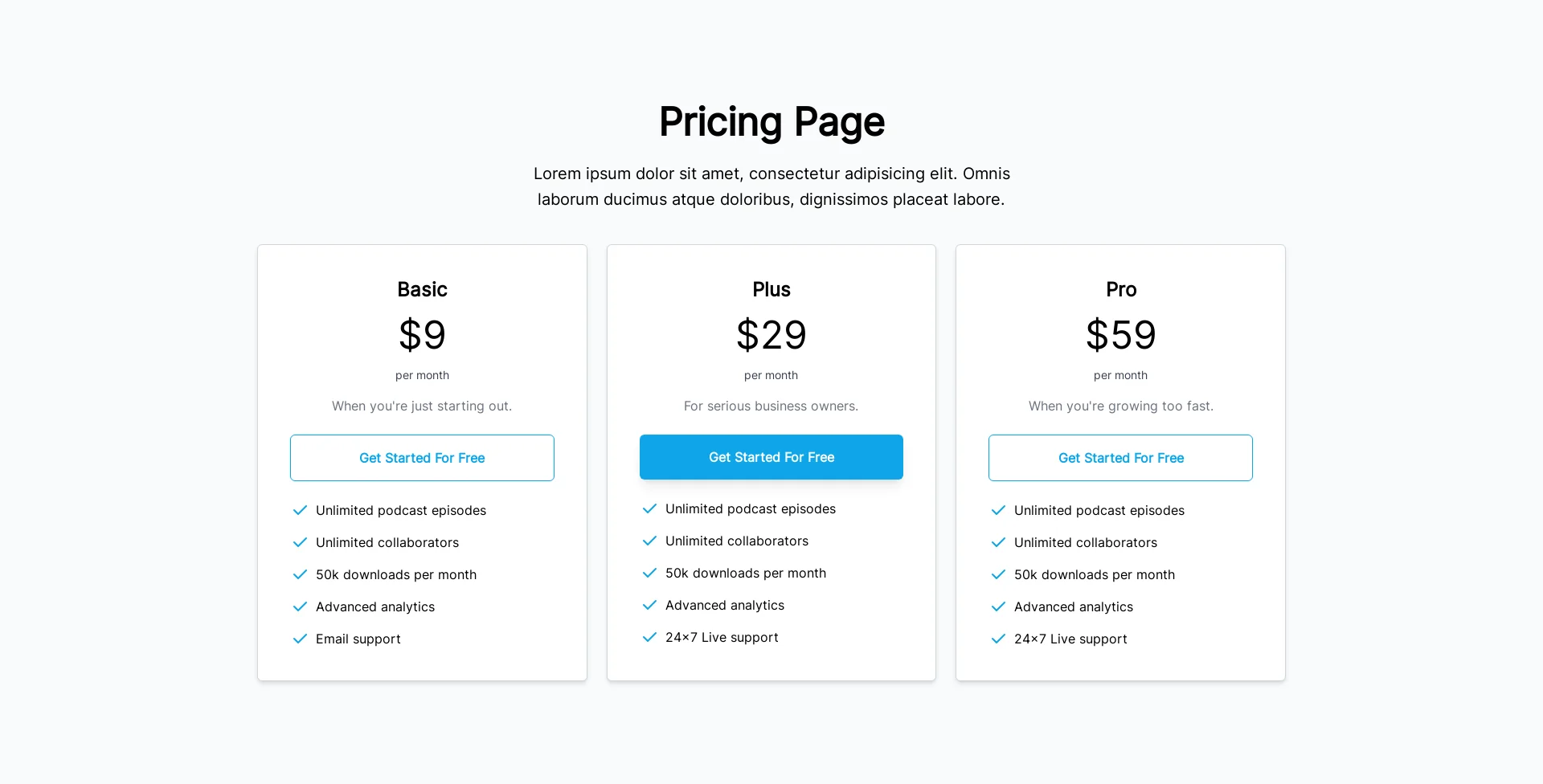The height and width of the screenshot is (784, 1543).
Task: Click checkmark beside Basic's Advanced analytics
Action: coord(300,606)
